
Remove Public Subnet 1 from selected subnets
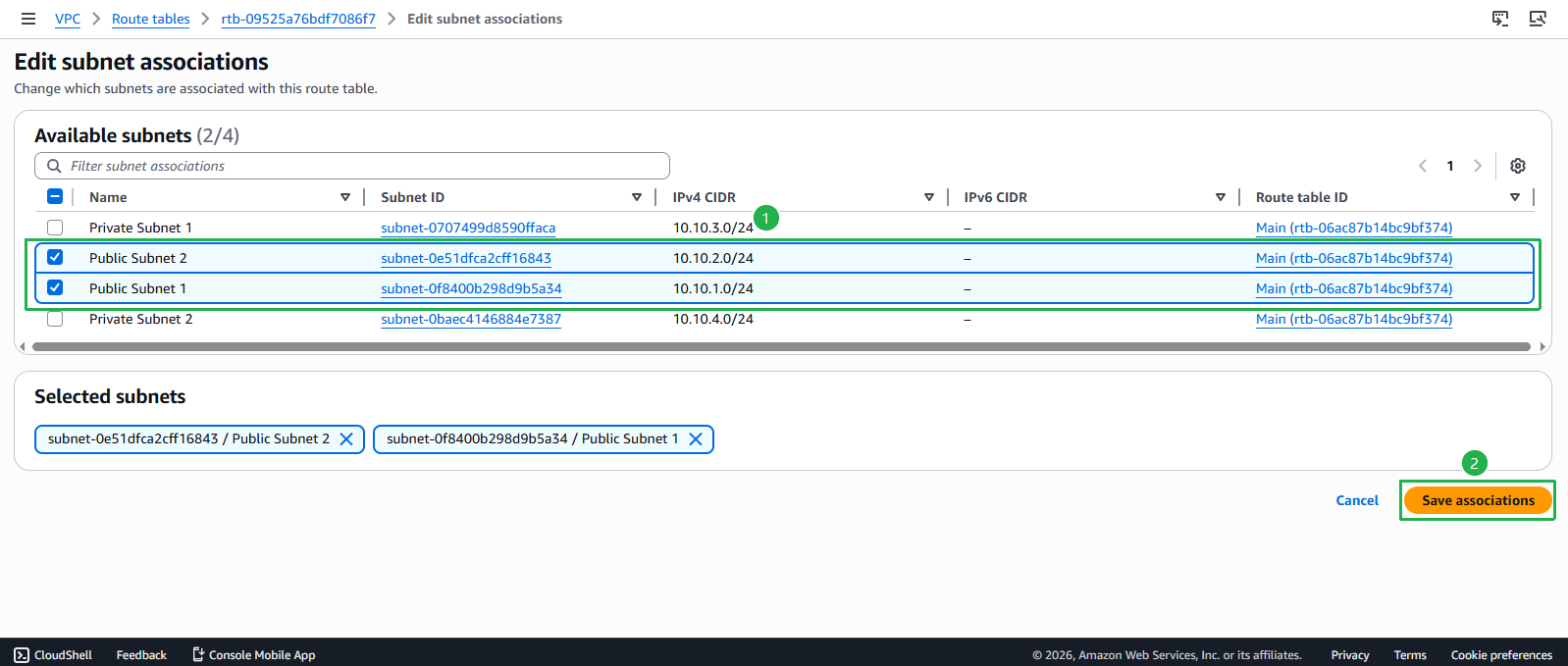pyautogui.click(x=696, y=439)
